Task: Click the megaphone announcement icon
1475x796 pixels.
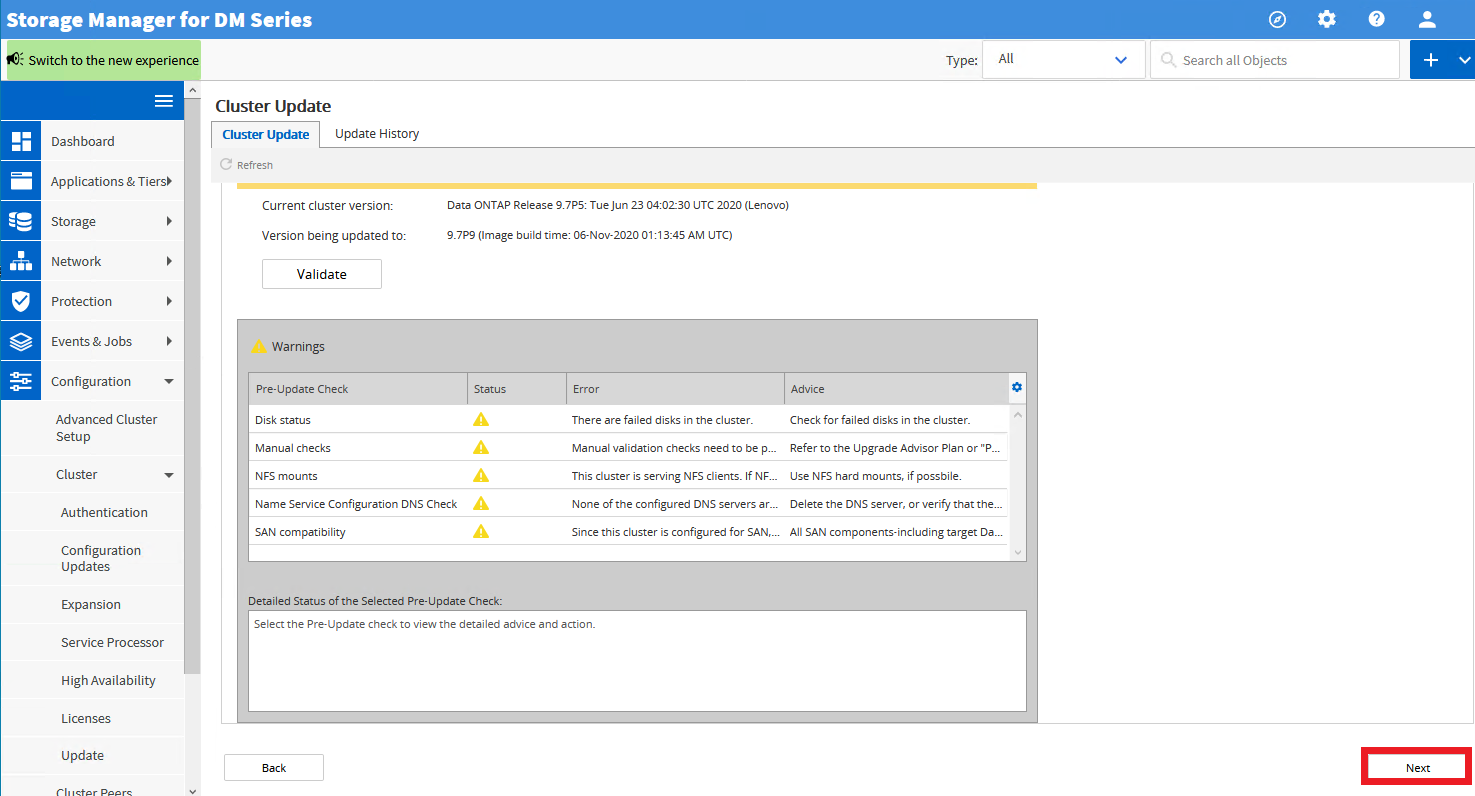Action: pyautogui.click(x=15, y=60)
